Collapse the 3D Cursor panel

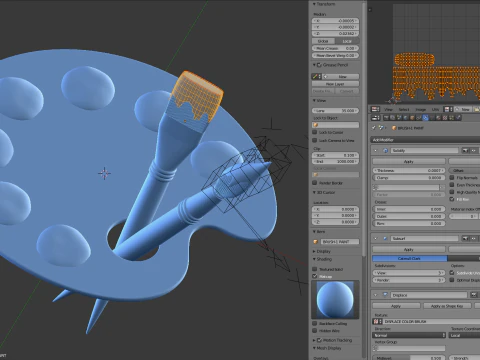pos(314,192)
